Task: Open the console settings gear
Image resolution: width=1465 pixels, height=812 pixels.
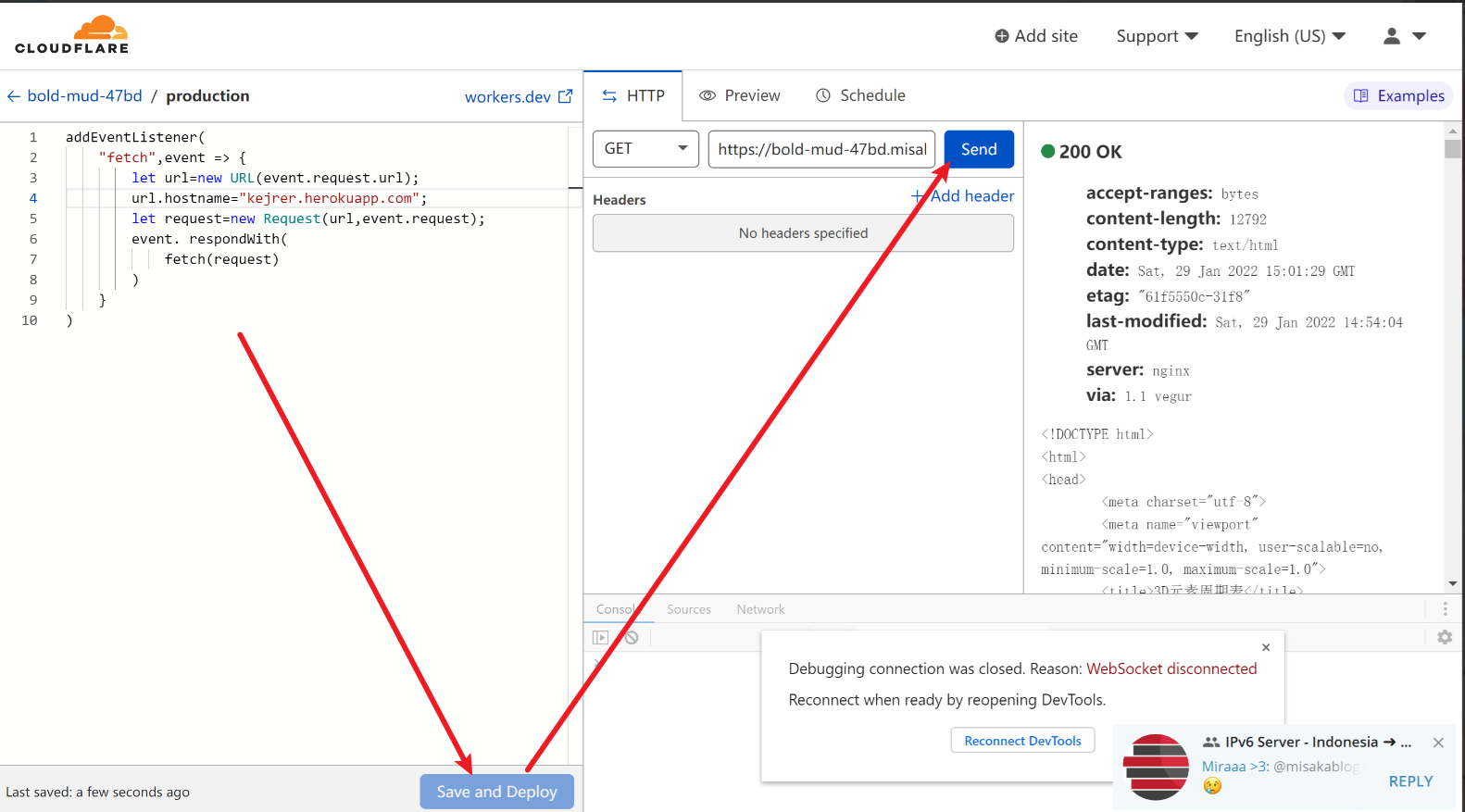Action: (x=1445, y=637)
